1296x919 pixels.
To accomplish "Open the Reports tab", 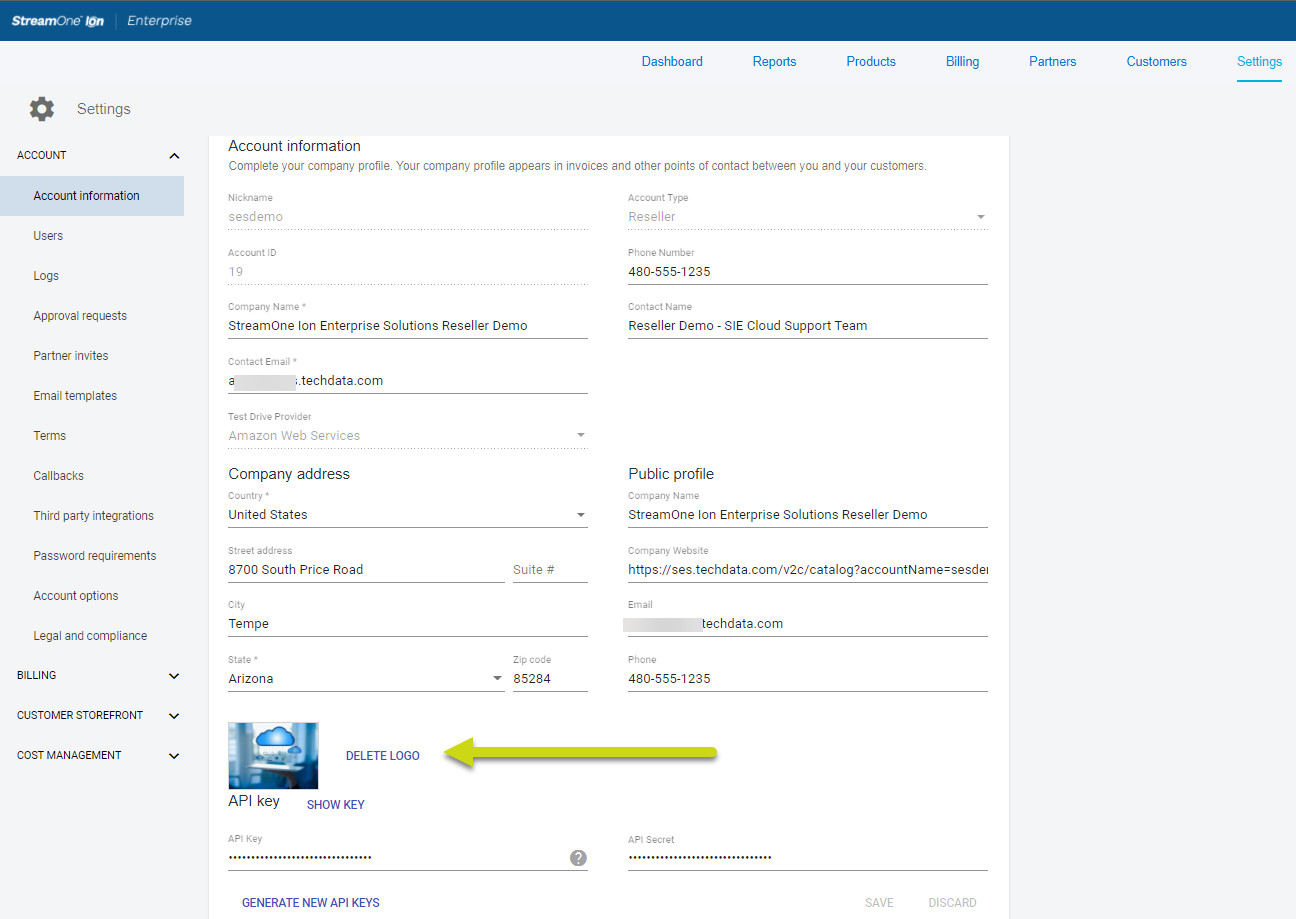I will tap(774, 62).
